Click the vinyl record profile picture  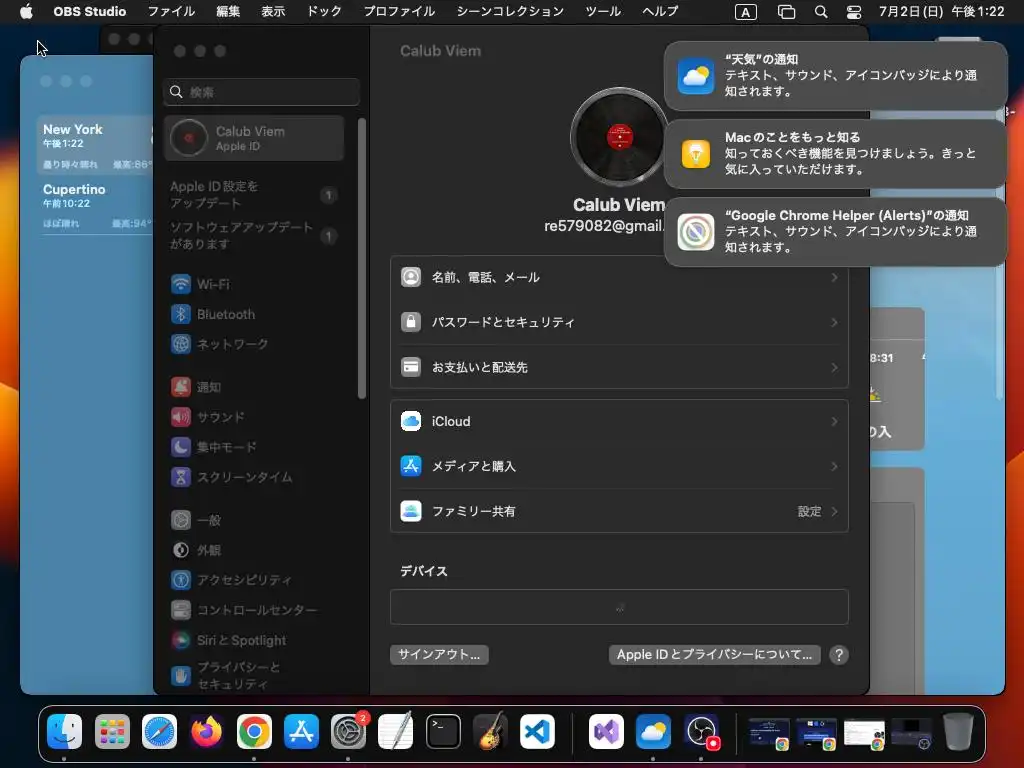click(619, 137)
